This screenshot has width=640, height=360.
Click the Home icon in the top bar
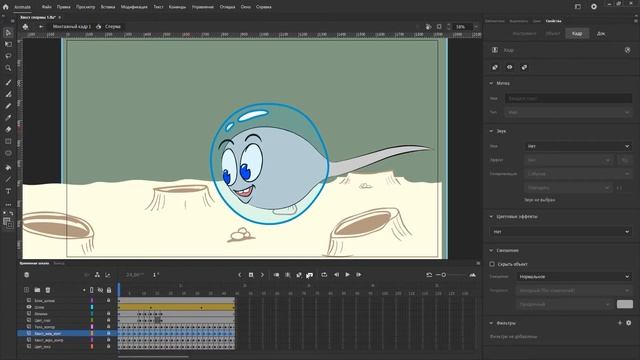coord(5,7)
